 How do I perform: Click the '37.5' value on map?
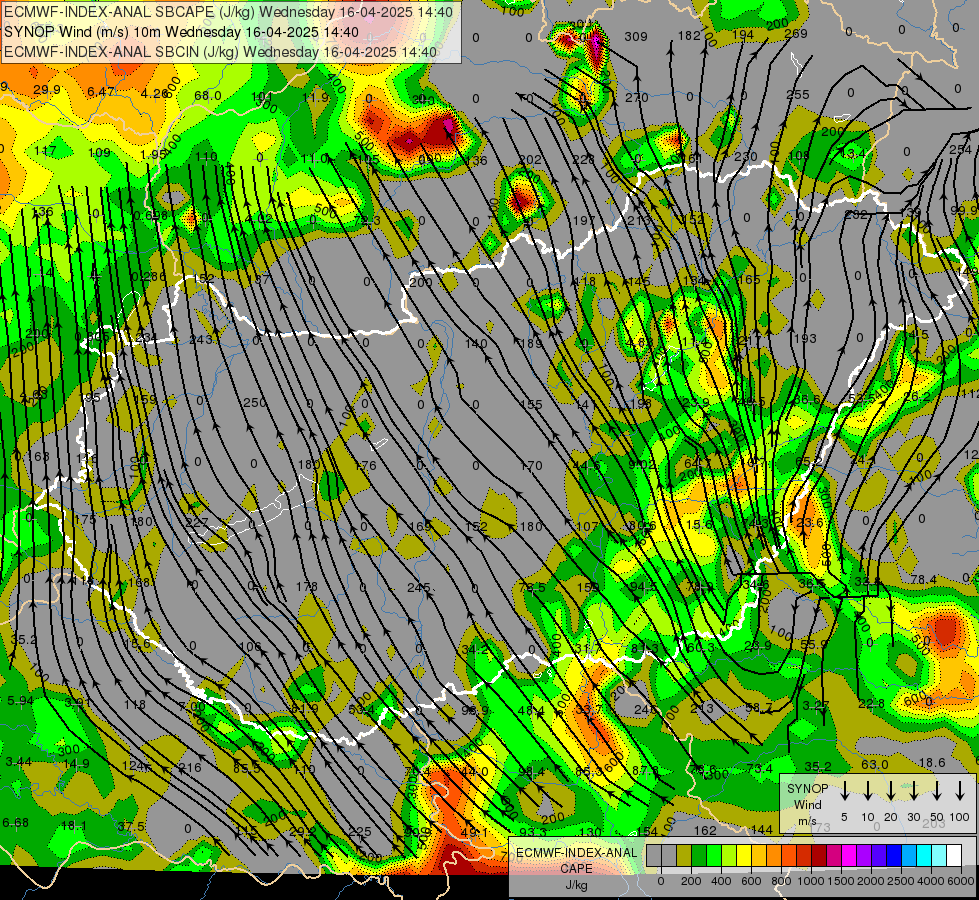131,826
